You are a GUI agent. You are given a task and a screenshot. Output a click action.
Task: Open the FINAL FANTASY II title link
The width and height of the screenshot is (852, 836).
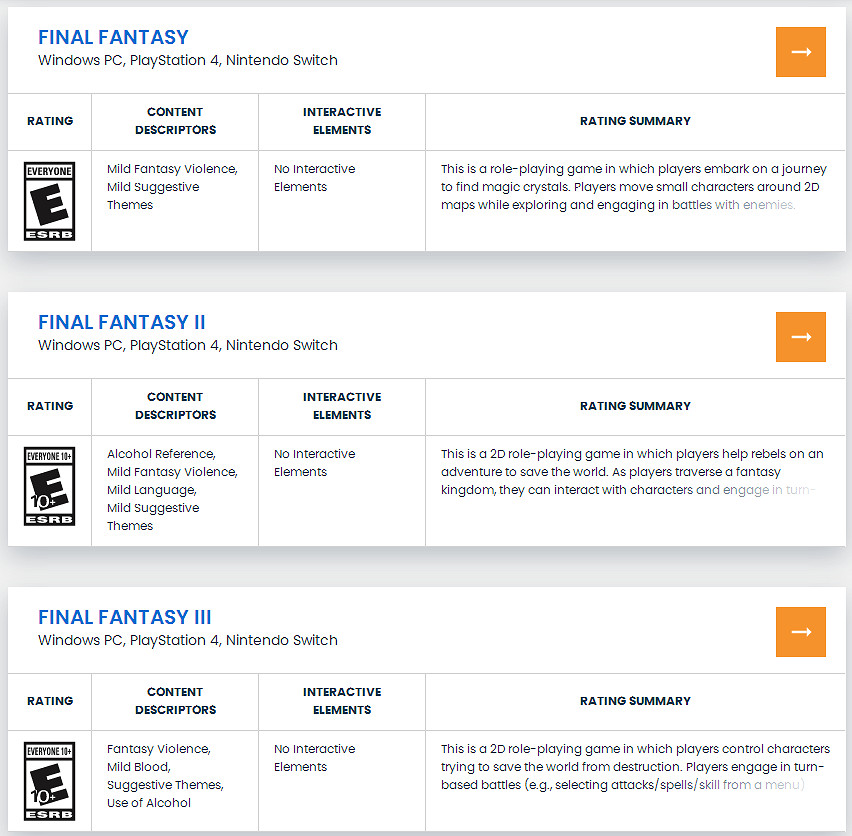coord(122,322)
